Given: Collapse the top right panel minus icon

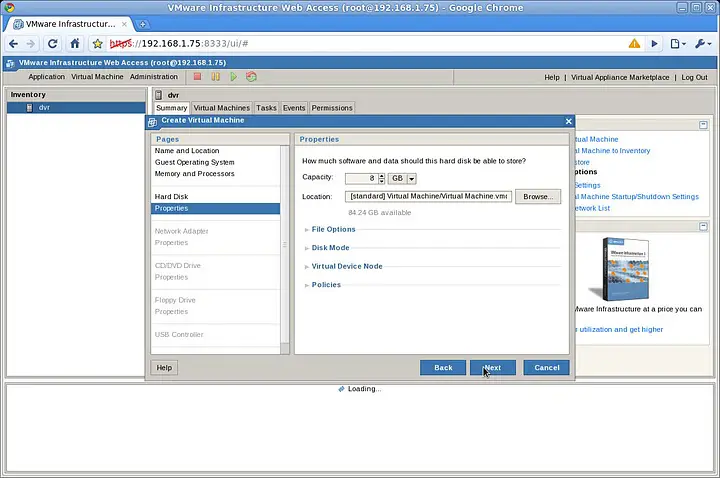Looking at the screenshot, I should pyautogui.click(x=703, y=125).
